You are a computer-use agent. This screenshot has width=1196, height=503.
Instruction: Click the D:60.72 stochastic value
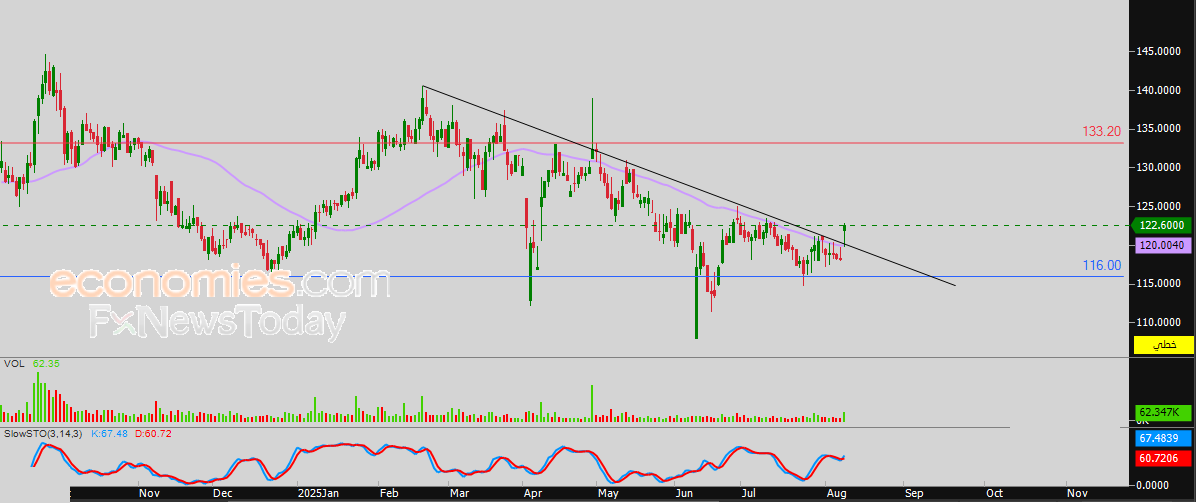[x=153, y=434]
